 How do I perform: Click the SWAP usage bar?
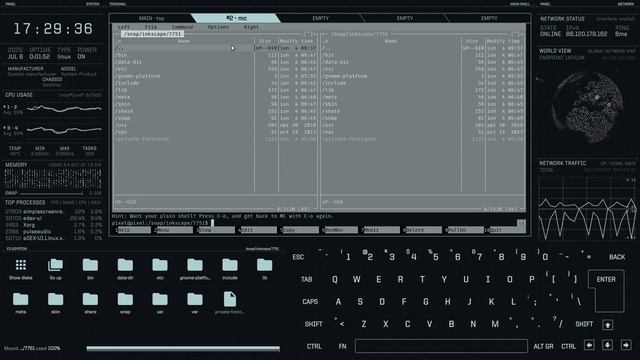point(51,193)
